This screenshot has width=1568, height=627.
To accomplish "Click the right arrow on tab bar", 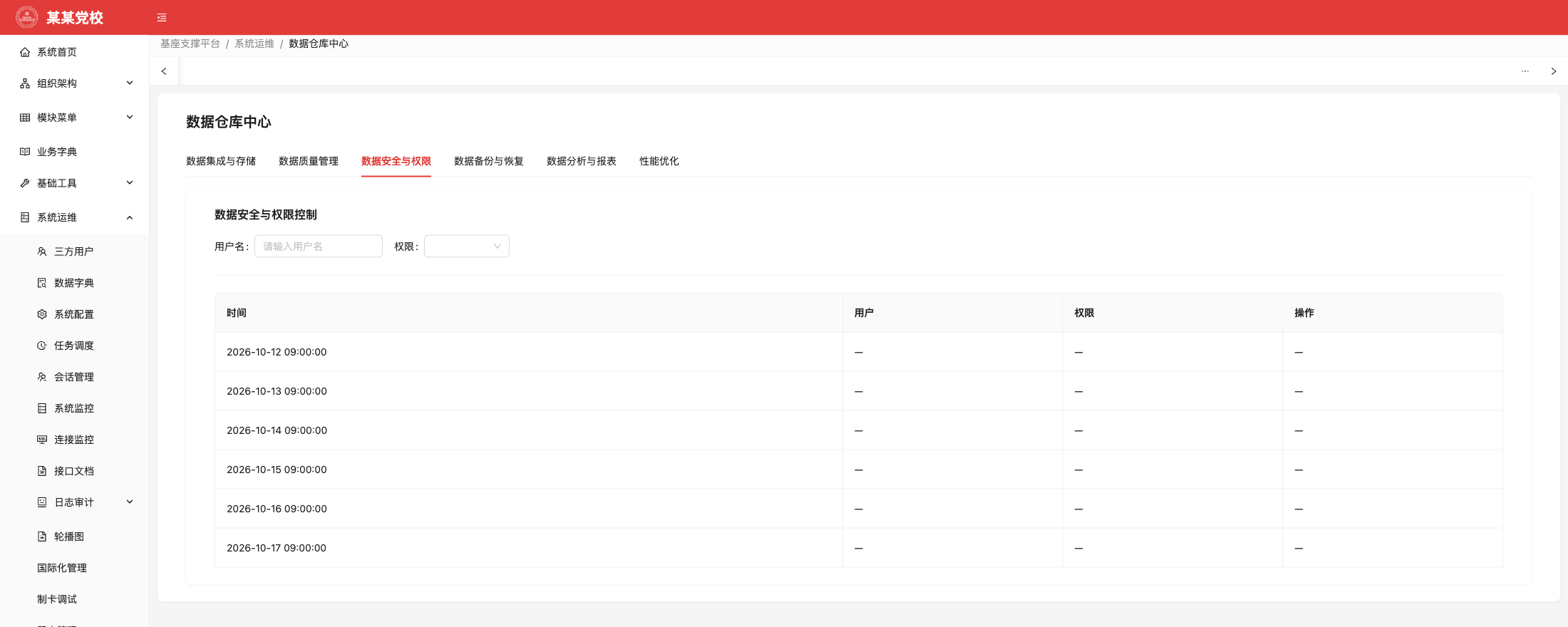I will pyautogui.click(x=1554, y=71).
